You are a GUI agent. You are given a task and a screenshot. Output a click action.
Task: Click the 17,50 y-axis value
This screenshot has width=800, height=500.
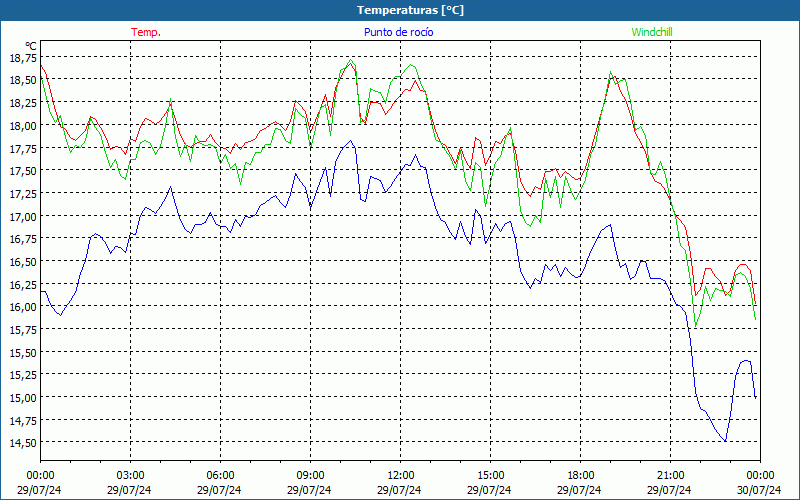point(23,171)
